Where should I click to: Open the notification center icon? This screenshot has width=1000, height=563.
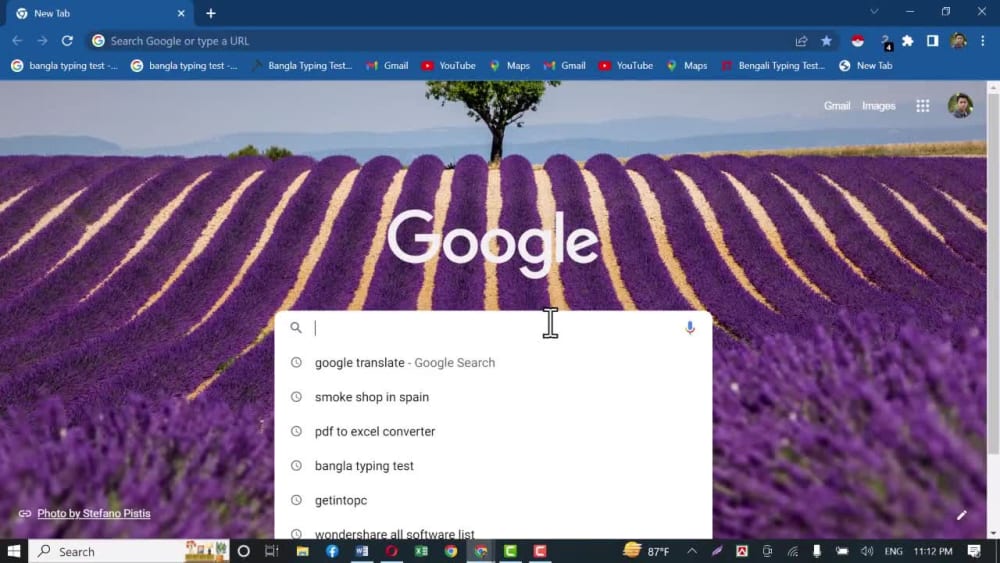click(974, 551)
